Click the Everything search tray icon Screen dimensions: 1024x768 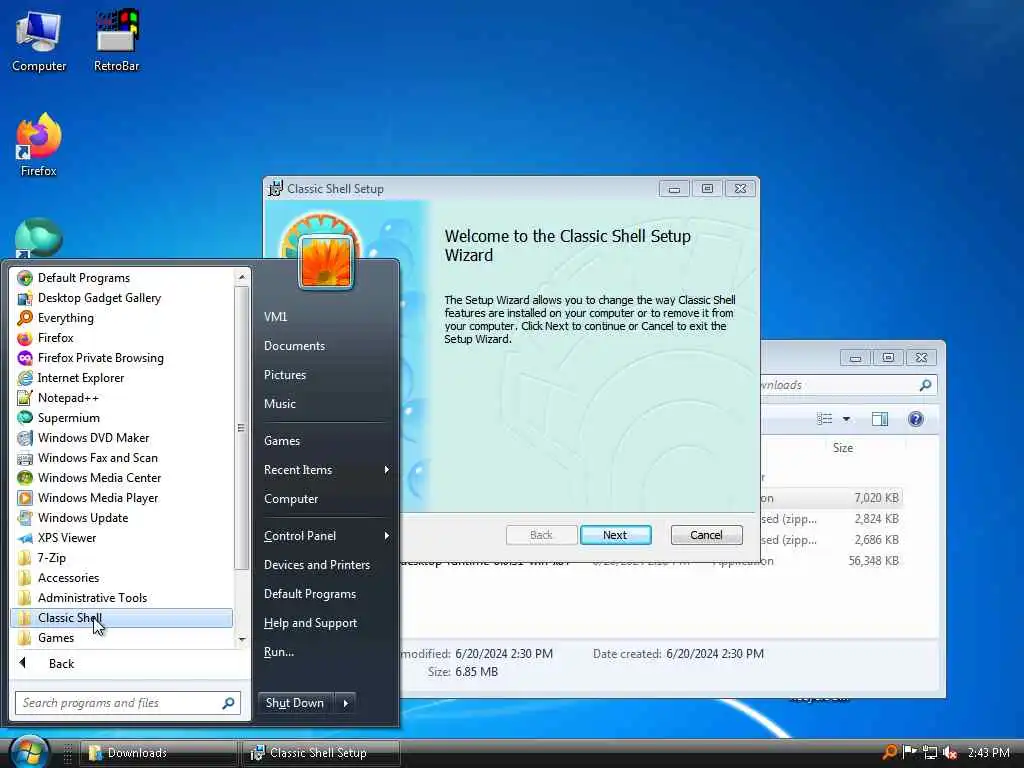pyautogui.click(x=889, y=752)
